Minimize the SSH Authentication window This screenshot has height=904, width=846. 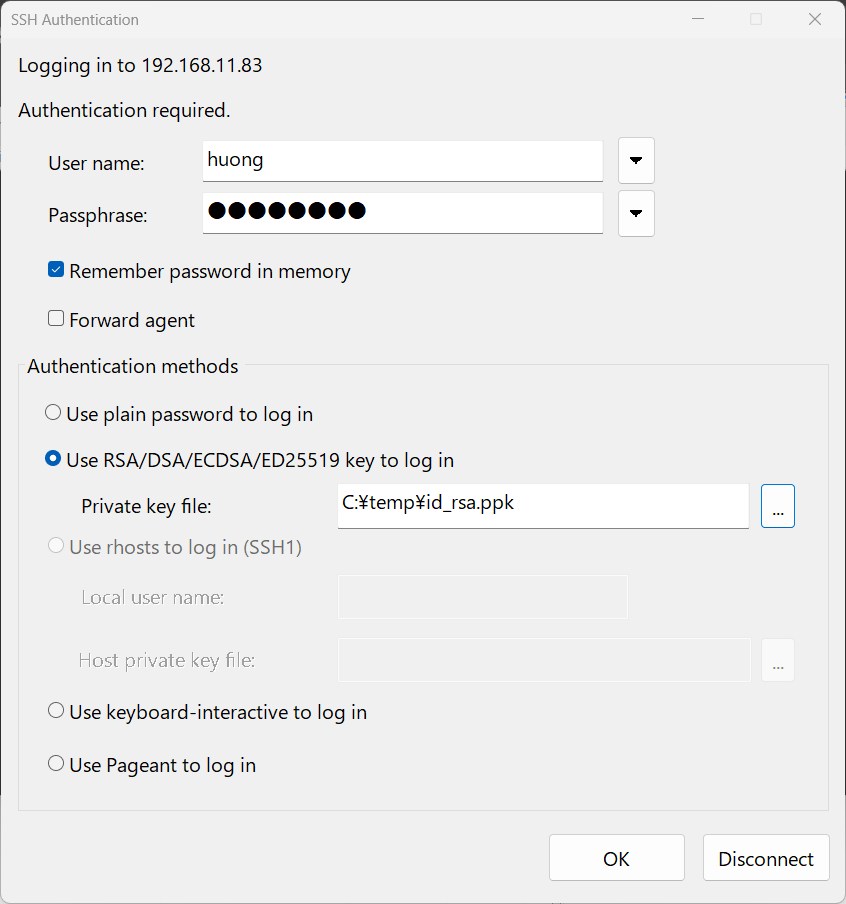698,19
